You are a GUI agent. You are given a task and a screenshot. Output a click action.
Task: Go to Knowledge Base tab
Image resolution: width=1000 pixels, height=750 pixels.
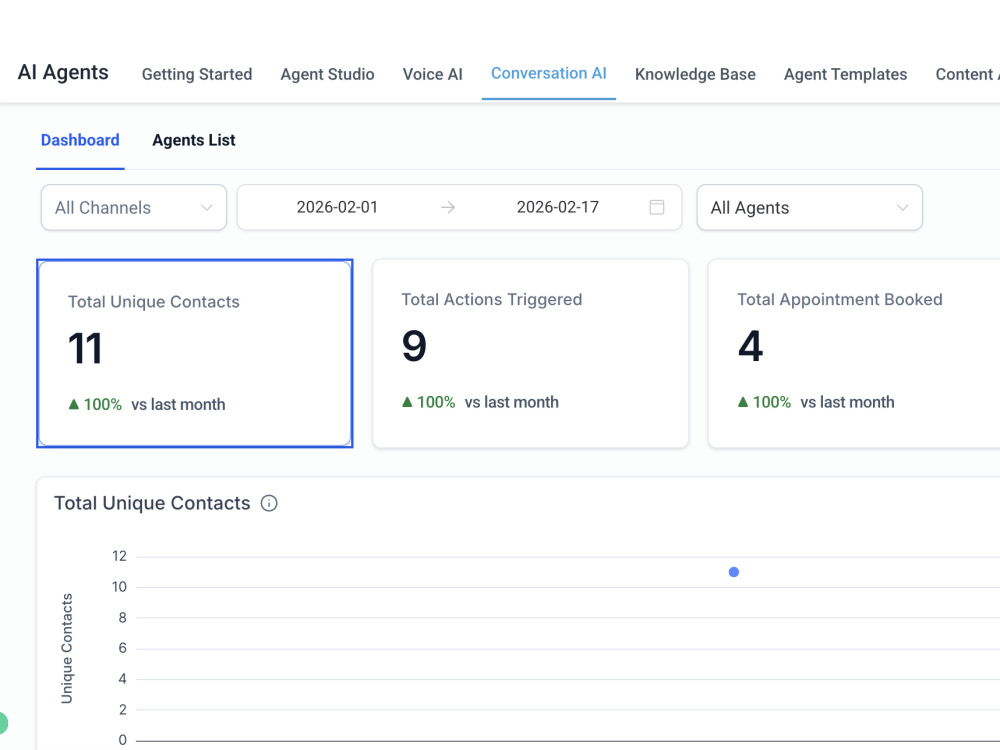[x=695, y=74]
